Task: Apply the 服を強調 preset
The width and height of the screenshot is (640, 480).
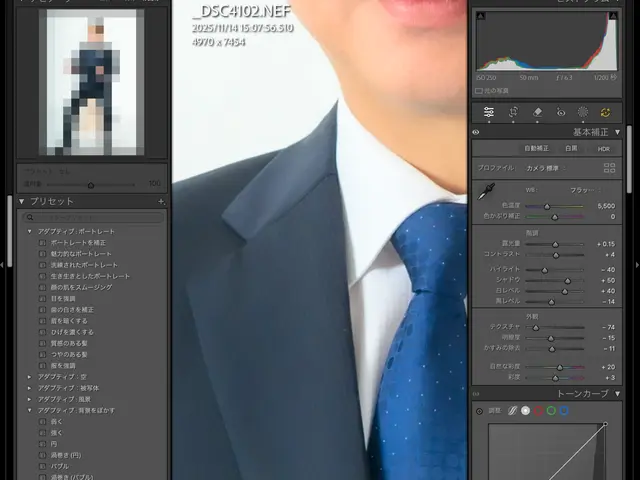Action: [x=63, y=366]
